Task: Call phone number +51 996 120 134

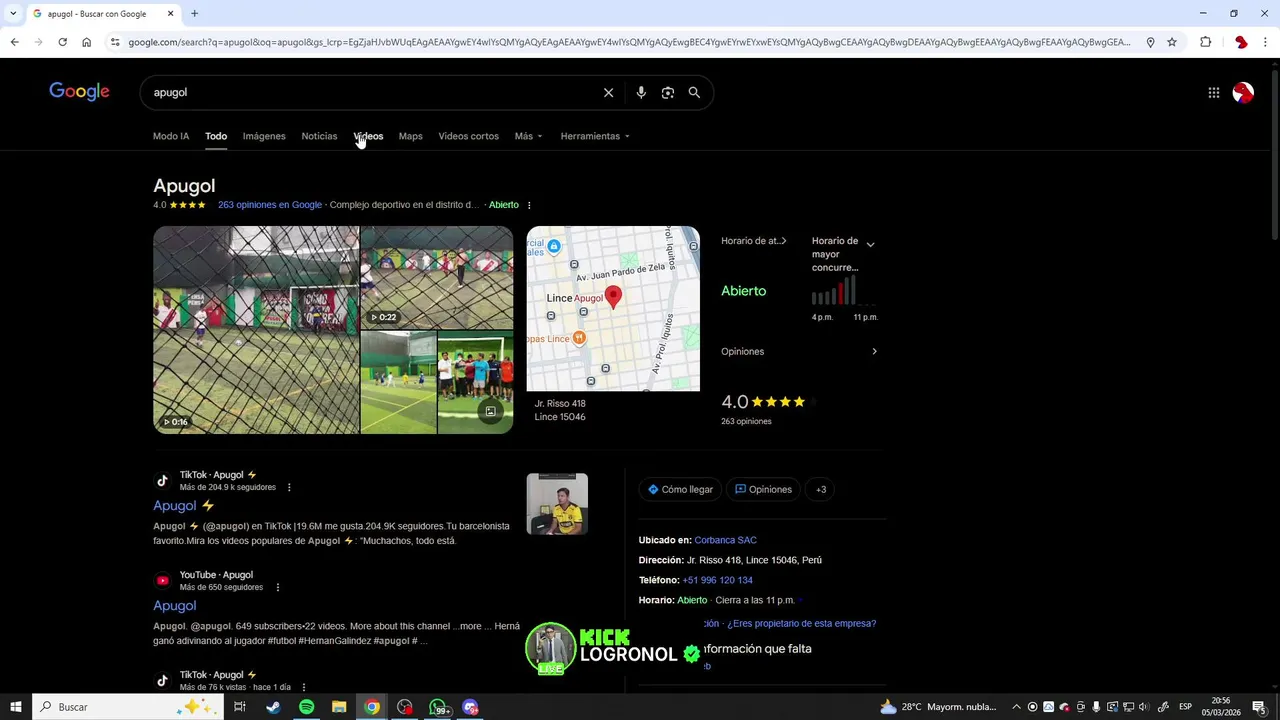Action: click(x=717, y=580)
